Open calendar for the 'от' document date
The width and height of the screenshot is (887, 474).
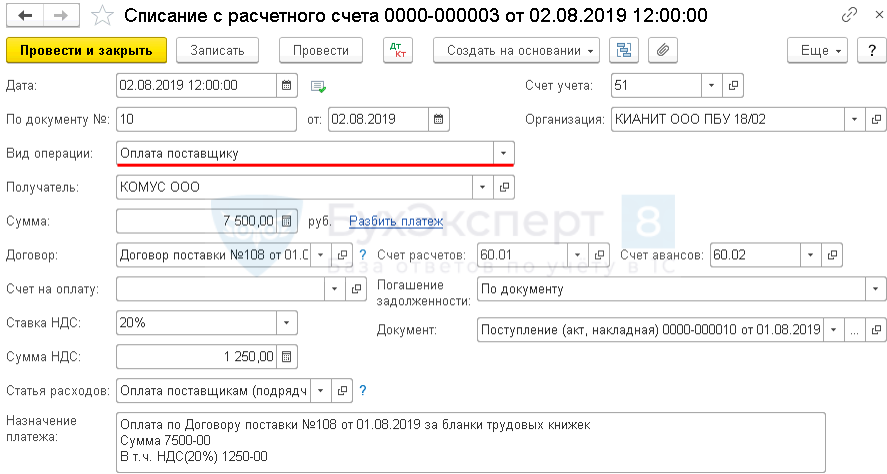438,119
